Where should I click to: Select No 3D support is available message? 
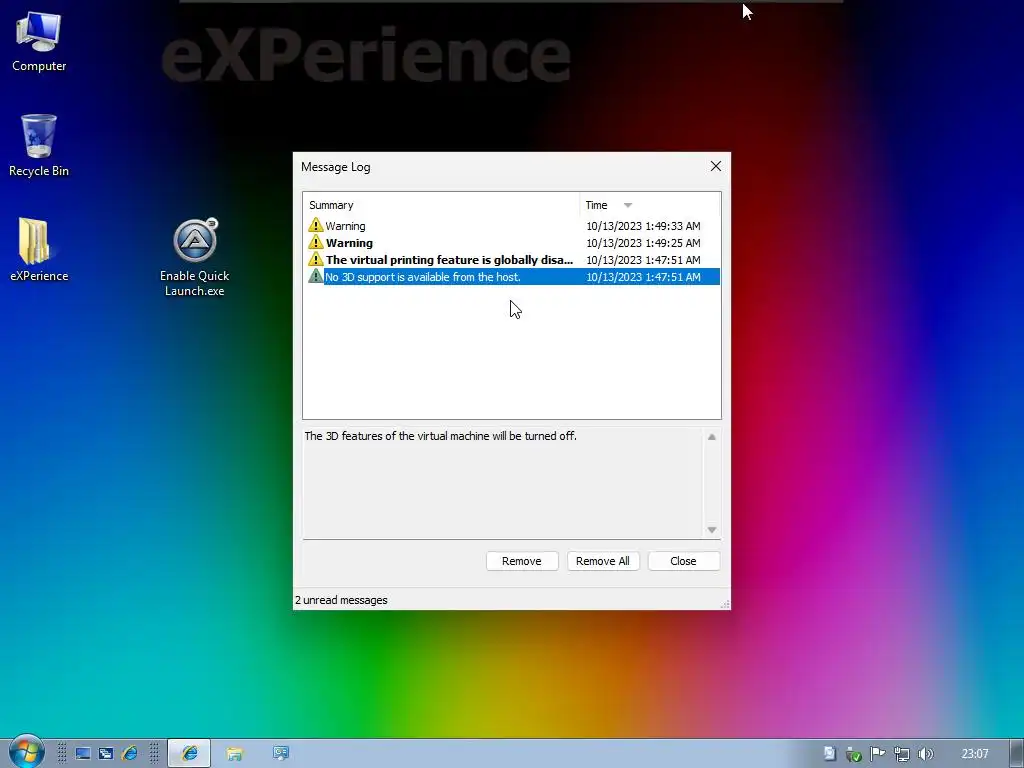point(512,277)
